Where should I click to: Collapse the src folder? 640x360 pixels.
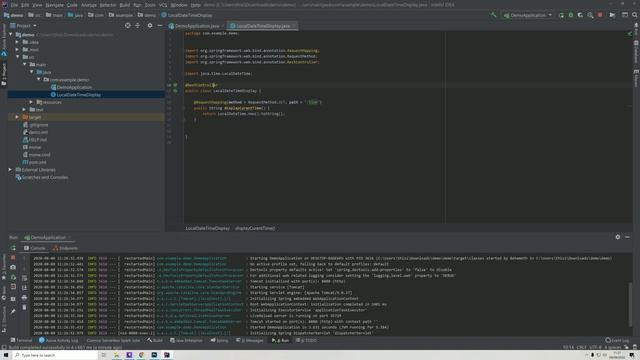click(x=18, y=57)
